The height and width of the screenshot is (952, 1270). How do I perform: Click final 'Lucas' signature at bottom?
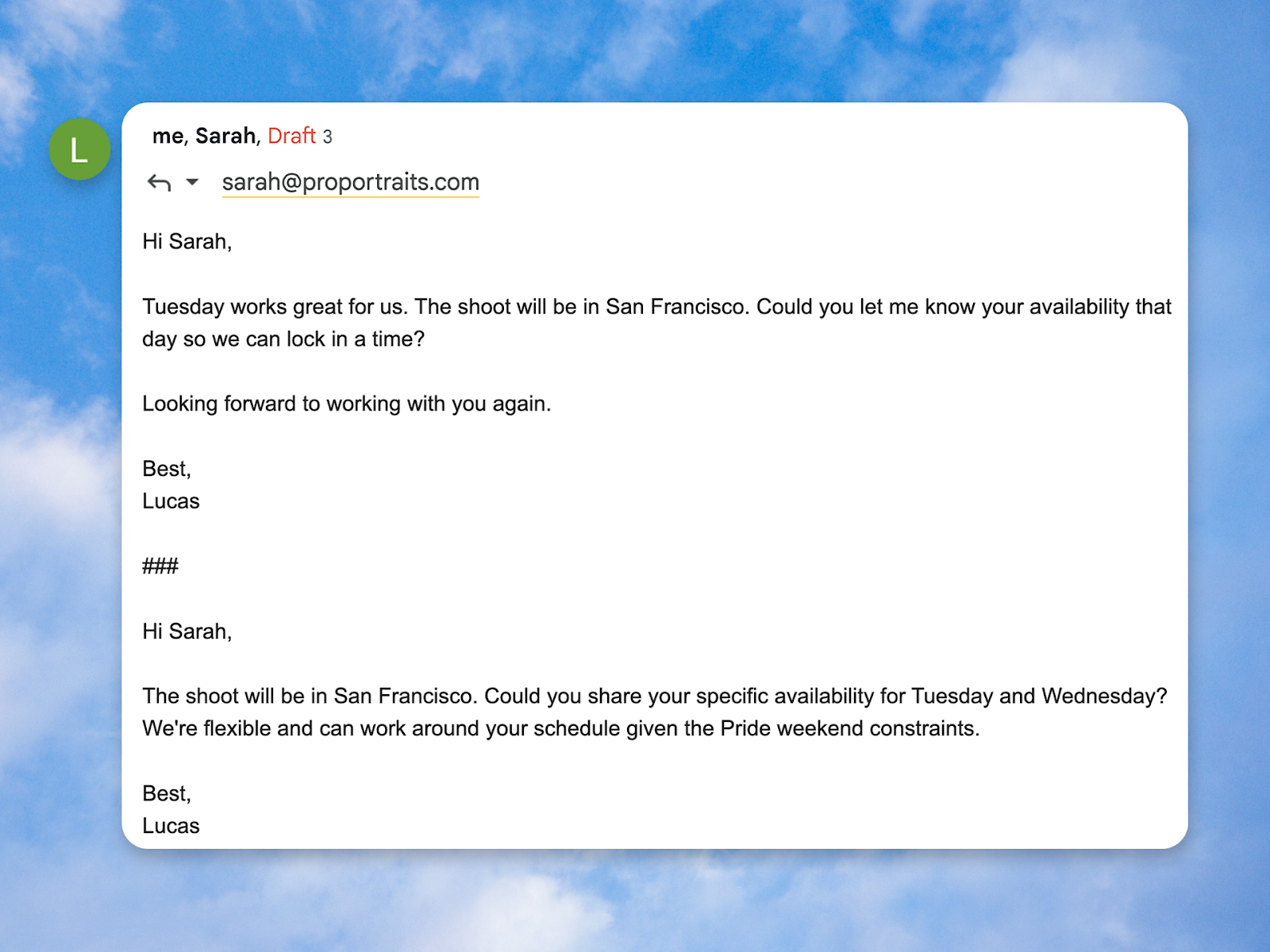pyautogui.click(x=171, y=826)
